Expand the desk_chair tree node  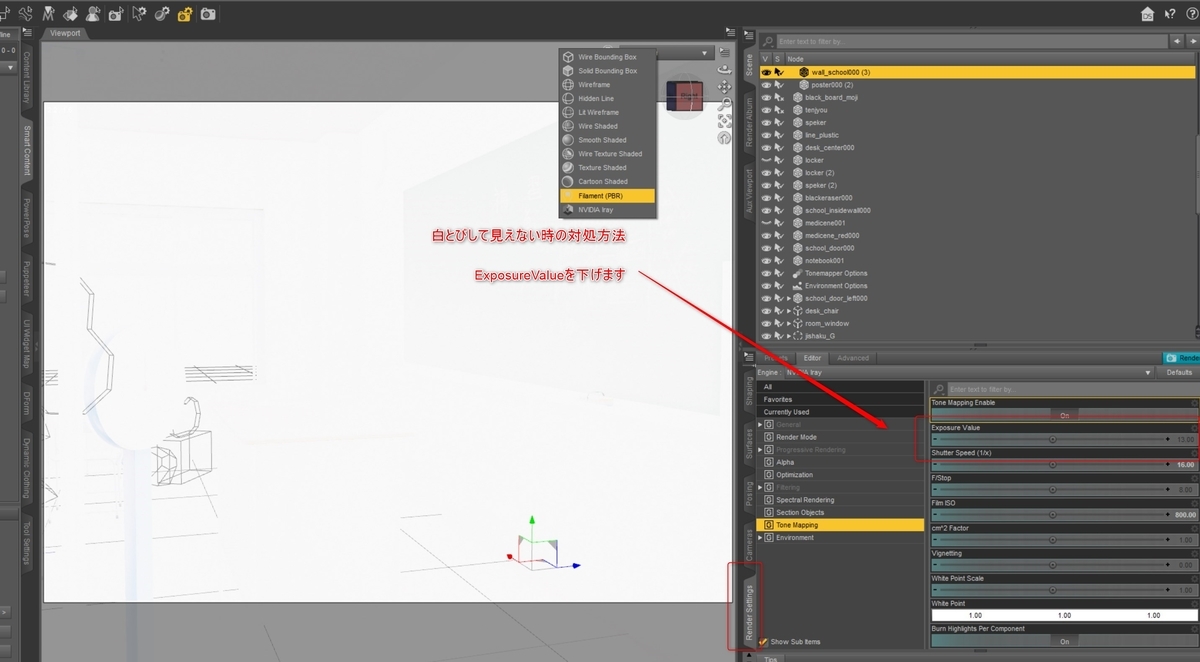tap(789, 311)
